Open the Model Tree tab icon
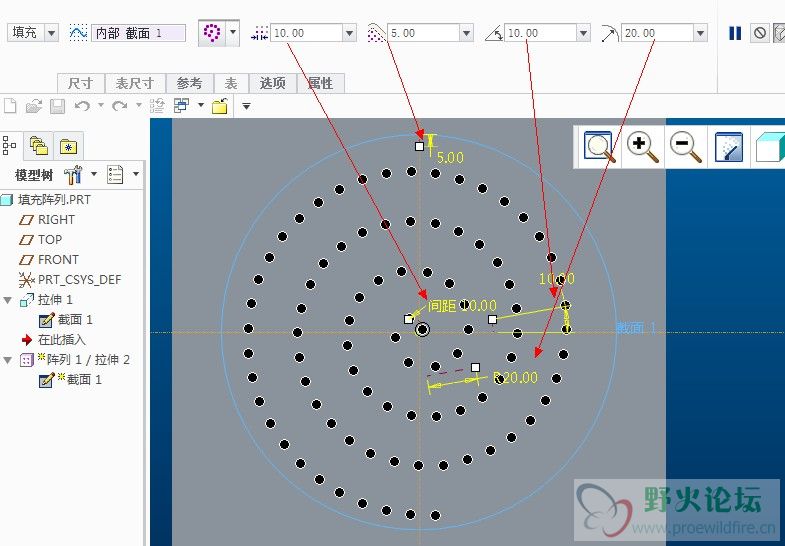 [10, 146]
